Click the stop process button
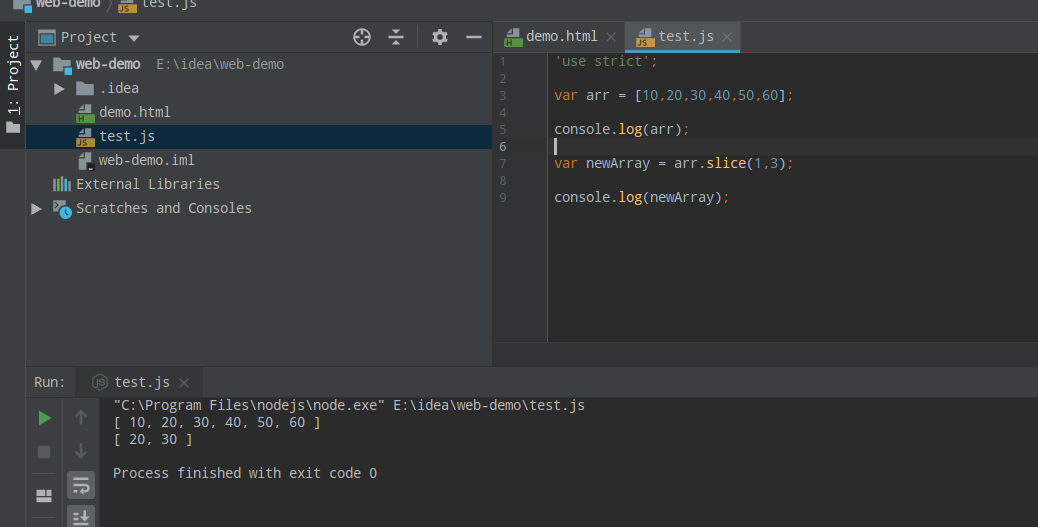Viewport: 1038px width, 527px height. (x=44, y=452)
